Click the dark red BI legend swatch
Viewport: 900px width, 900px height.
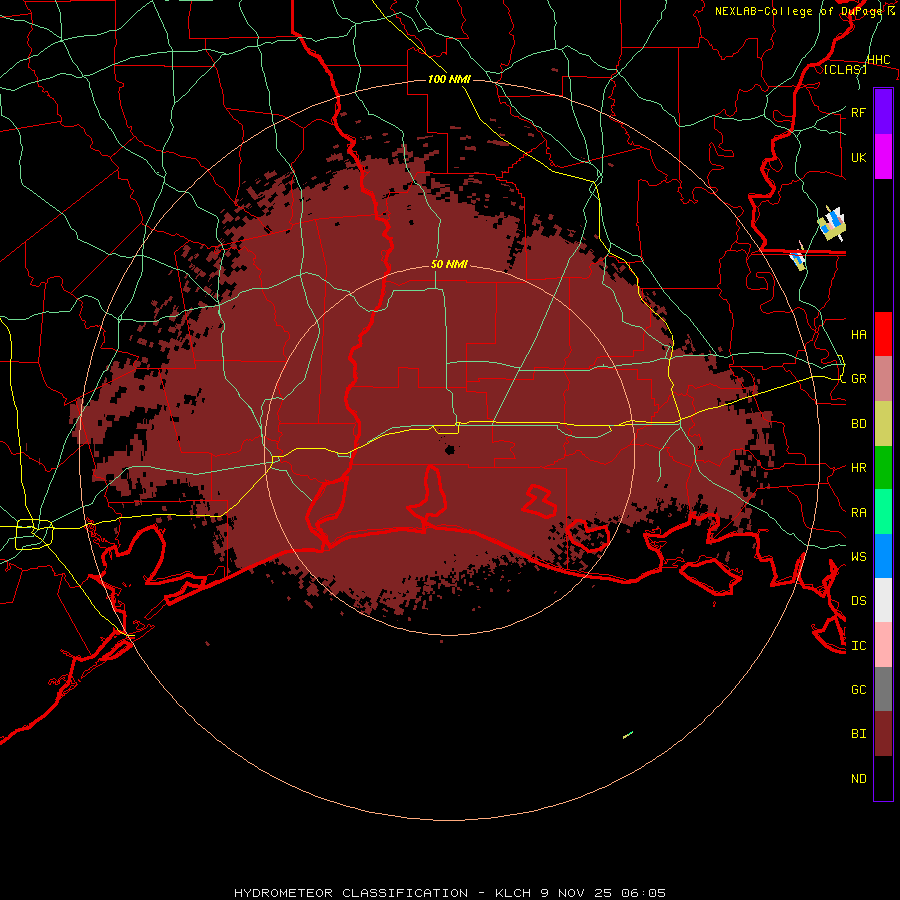[x=883, y=734]
